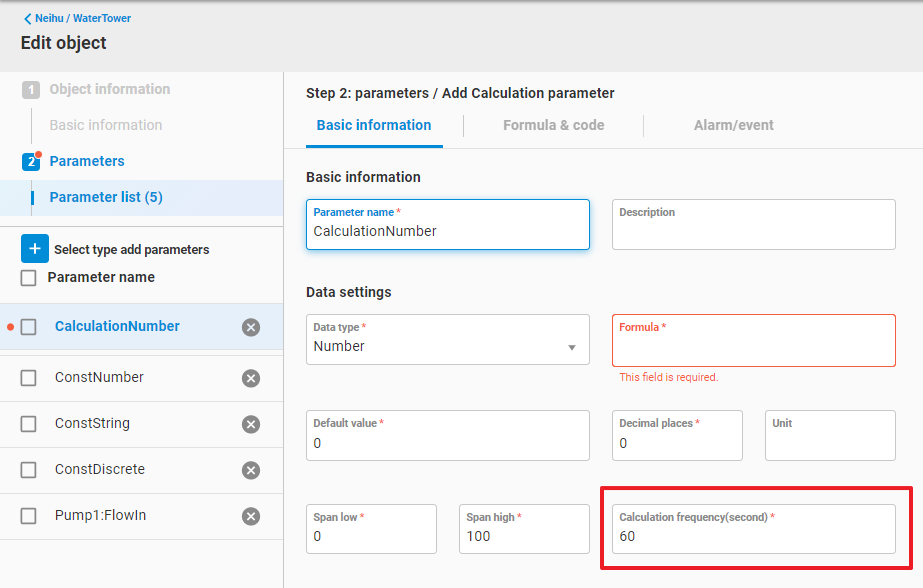Open the Data type dropdown

click(447, 340)
